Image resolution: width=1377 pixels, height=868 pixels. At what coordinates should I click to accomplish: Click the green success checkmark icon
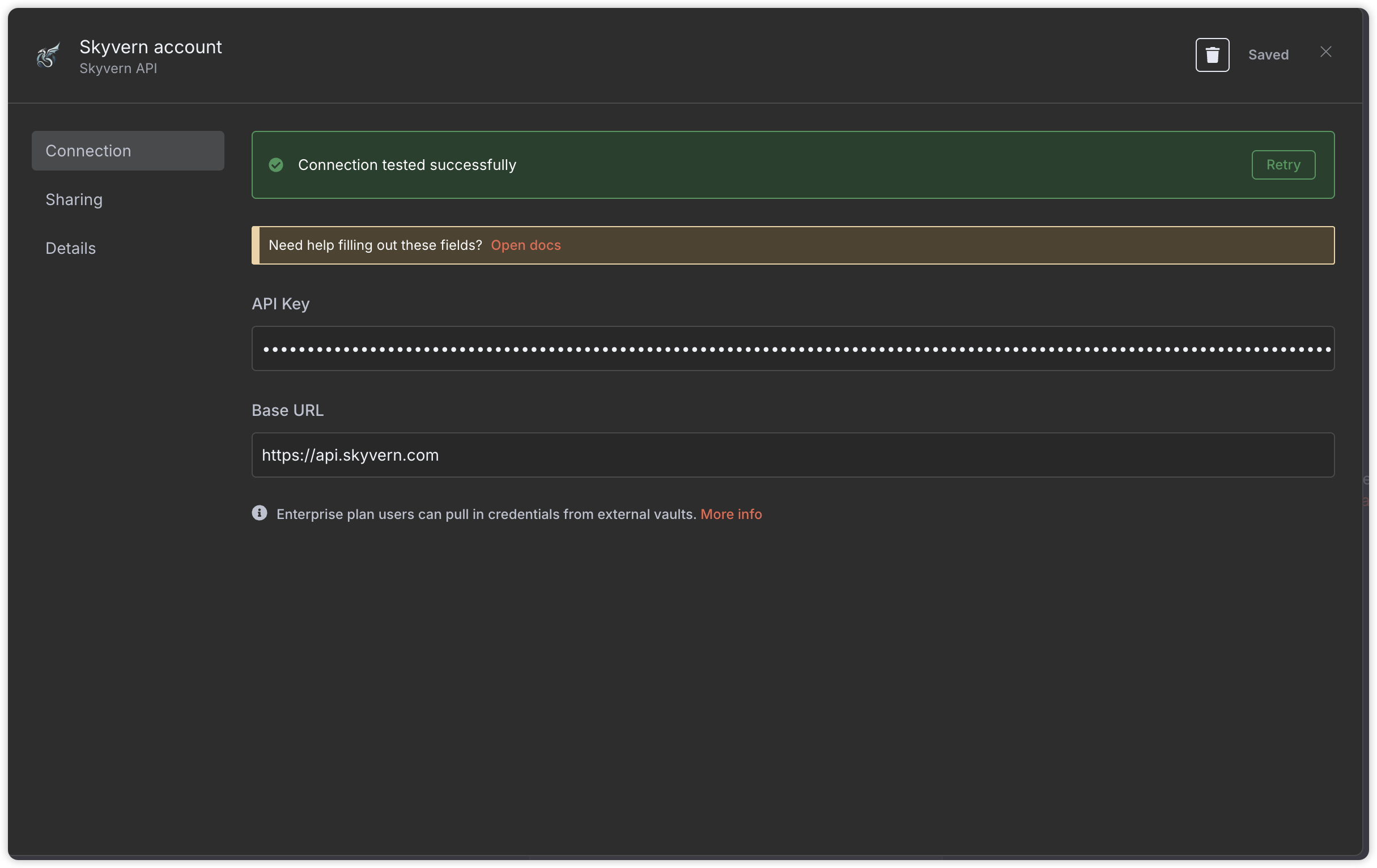click(276, 165)
